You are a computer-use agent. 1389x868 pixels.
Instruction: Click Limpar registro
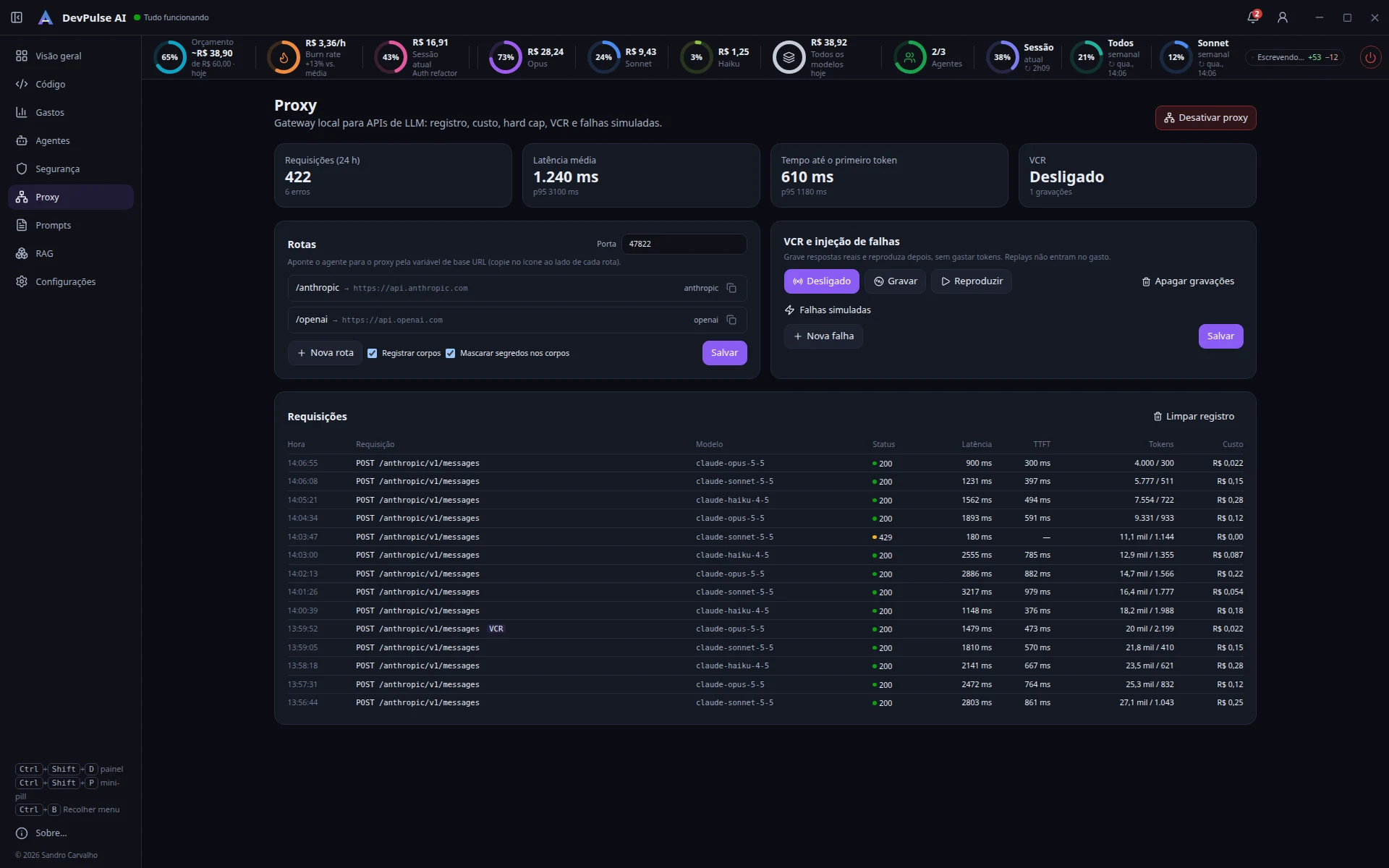(x=1194, y=417)
